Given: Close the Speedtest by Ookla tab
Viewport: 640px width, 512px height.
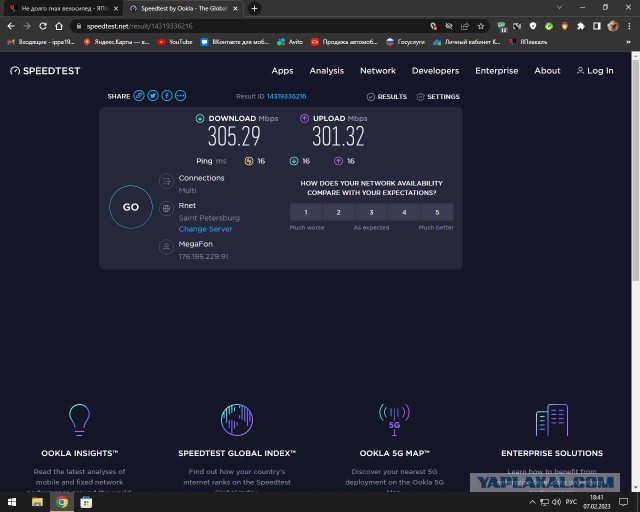Looking at the screenshot, I should point(236,9).
